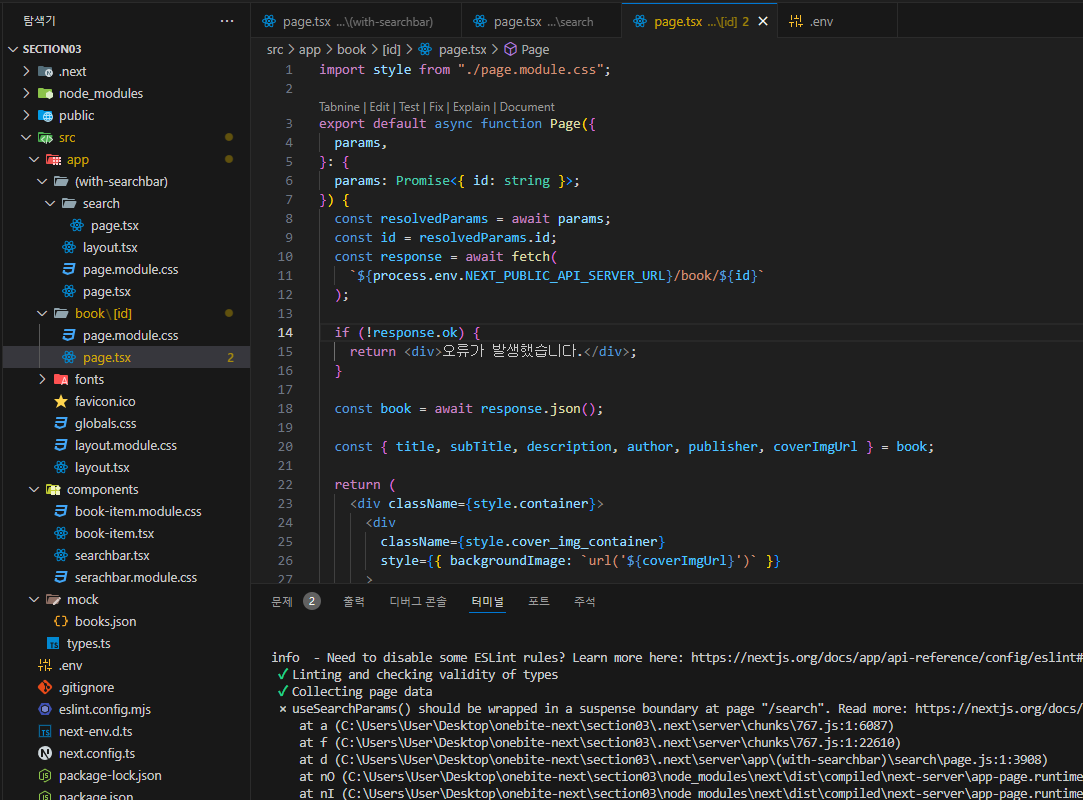Collapse the SECTION03 root folder

tap(12, 49)
